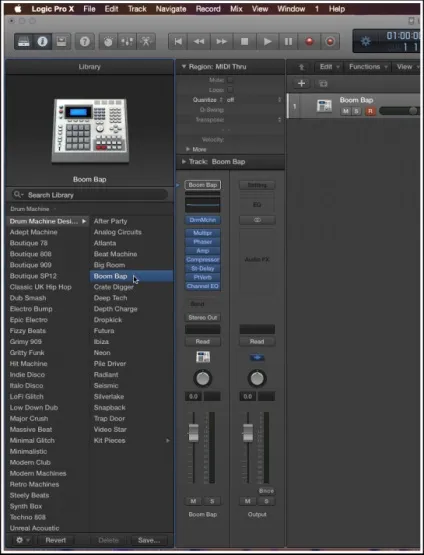424x555 pixels.
Task: Mute the Output channel strip
Action: (248, 501)
